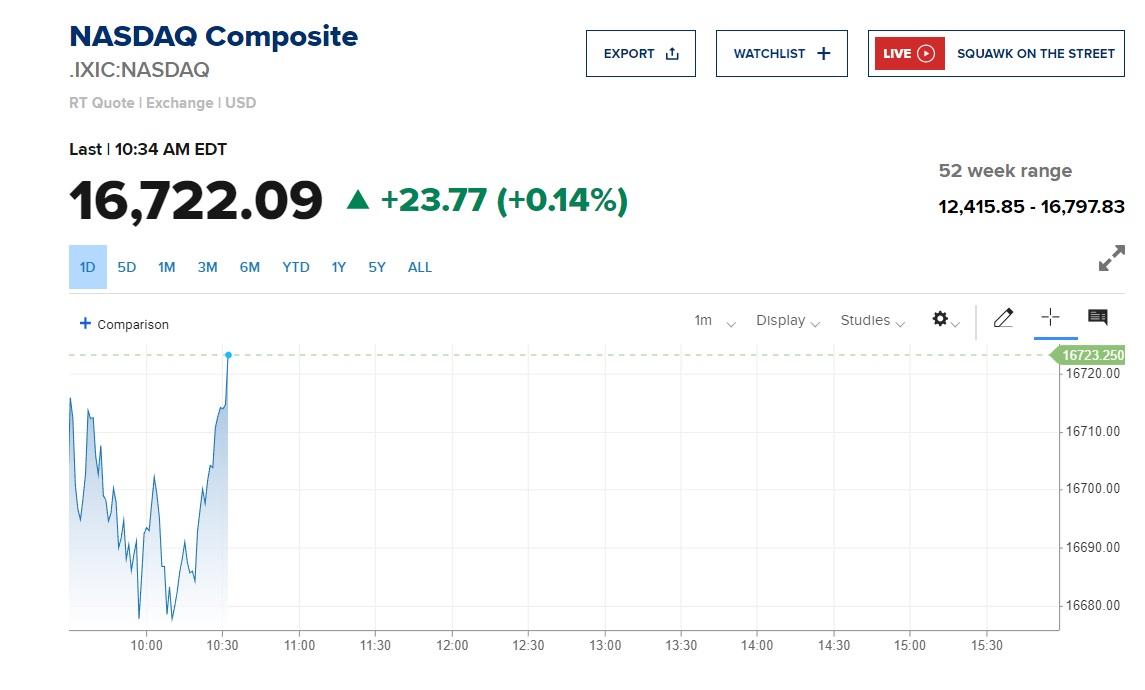1145x690 pixels.
Task: Click the plus Comparison icon
Action: tap(86, 324)
